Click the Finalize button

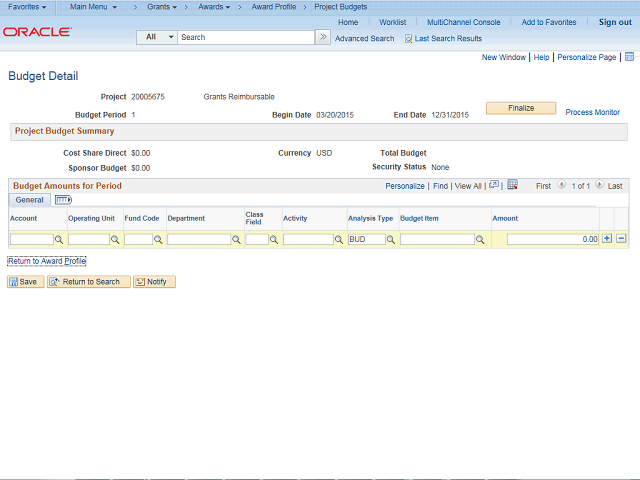[x=521, y=108]
